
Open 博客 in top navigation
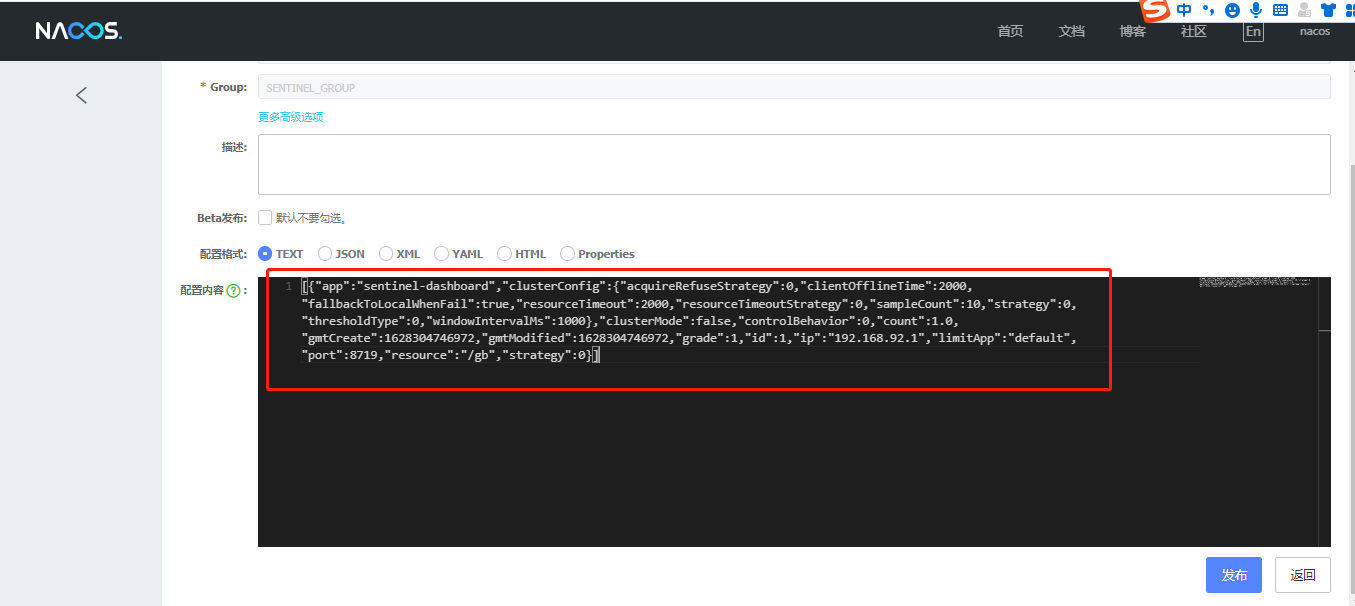tap(1132, 31)
